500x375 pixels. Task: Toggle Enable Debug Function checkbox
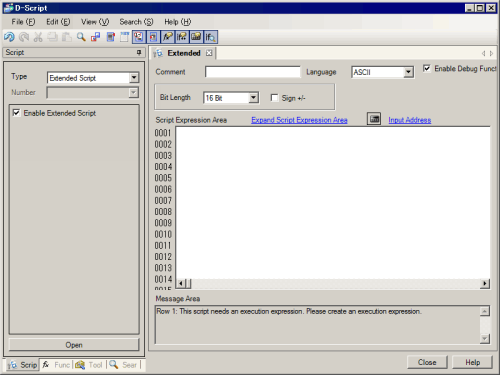coord(427,68)
